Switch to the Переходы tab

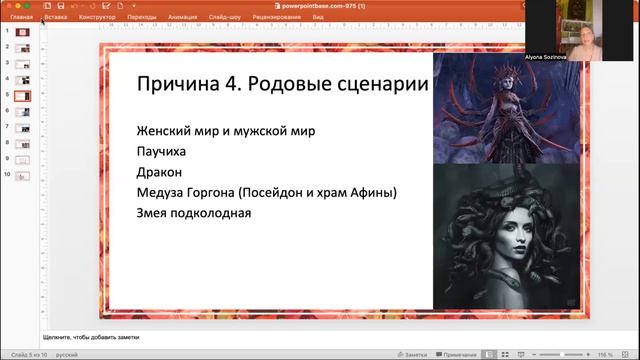[142, 17]
